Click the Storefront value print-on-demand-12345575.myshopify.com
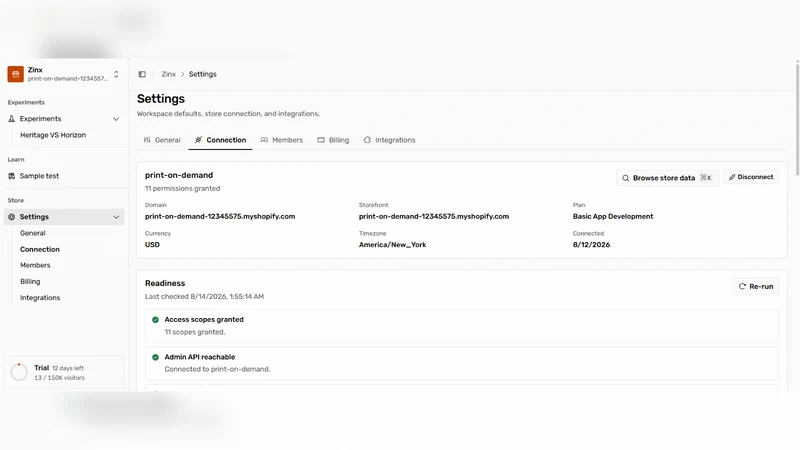This screenshot has height=450, width=800. [x=434, y=216]
